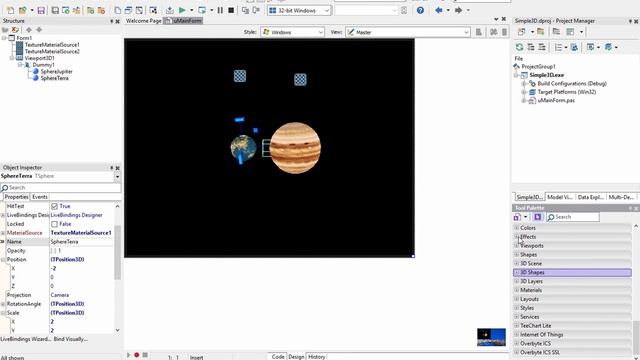Image resolution: width=640 pixels, height=360 pixels.
Task: Click the Bind Visually link
Action: pos(70,339)
